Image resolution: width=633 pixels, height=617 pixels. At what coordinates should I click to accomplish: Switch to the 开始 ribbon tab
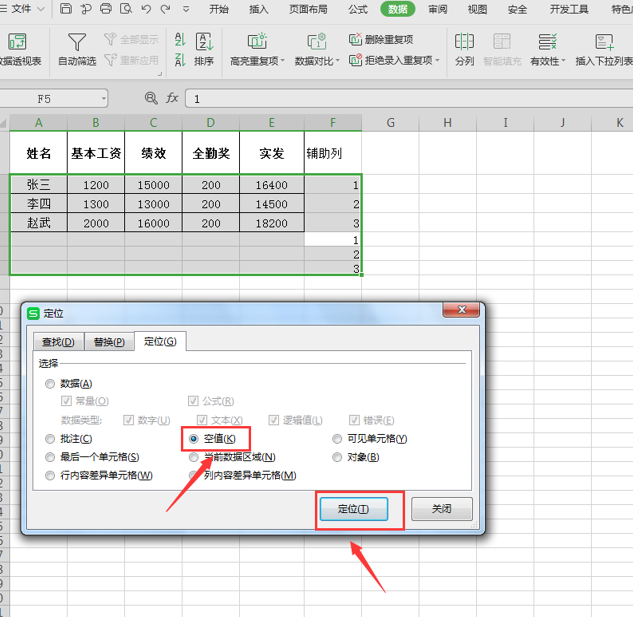pyautogui.click(x=219, y=9)
